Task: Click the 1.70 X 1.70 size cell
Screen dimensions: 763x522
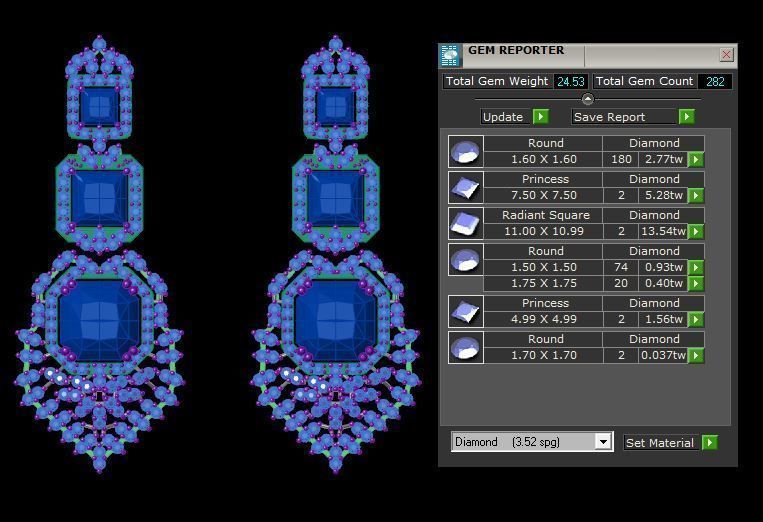Action: pyautogui.click(x=544, y=355)
